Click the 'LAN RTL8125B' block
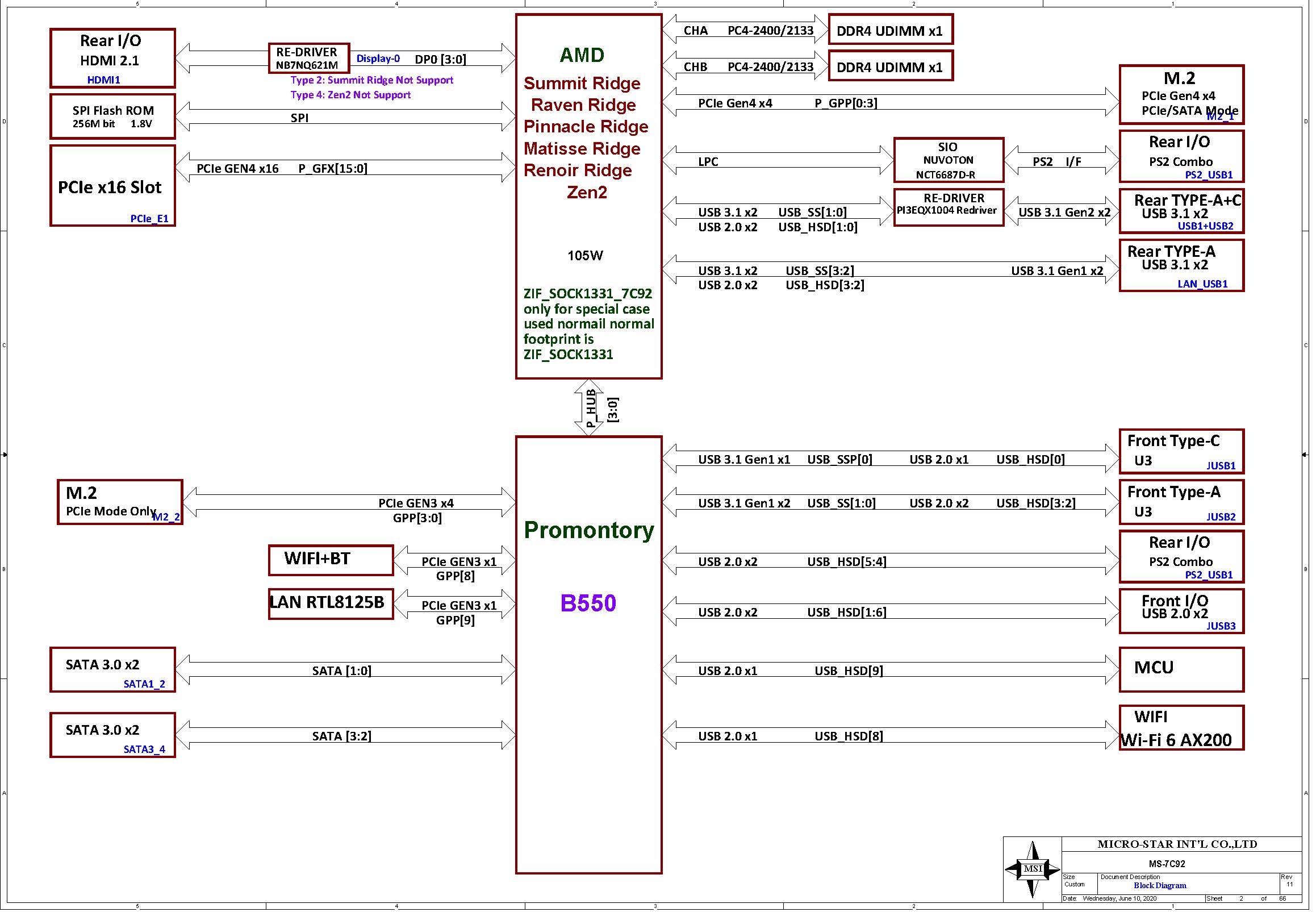Image resolution: width=1316 pixels, height=912 pixels. click(x=331, y=604)
